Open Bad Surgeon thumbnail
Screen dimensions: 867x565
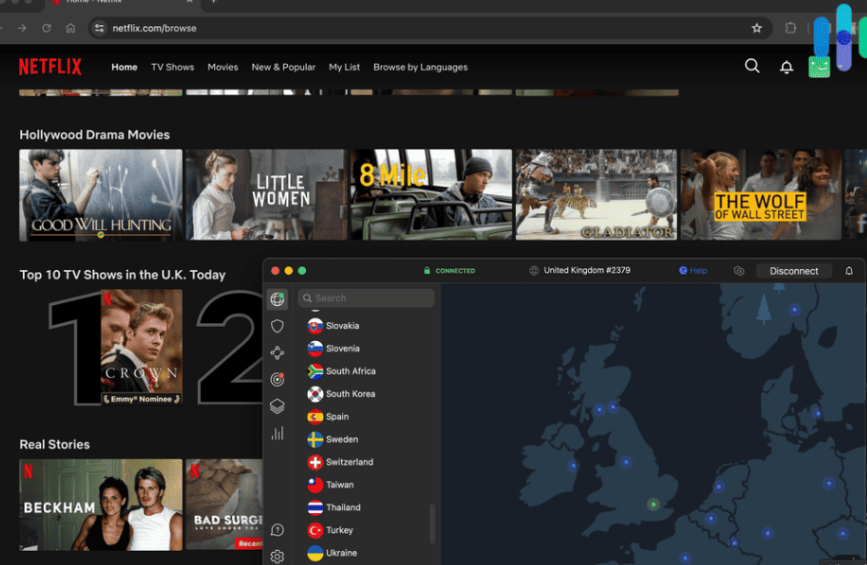click(x=224, y=505)
